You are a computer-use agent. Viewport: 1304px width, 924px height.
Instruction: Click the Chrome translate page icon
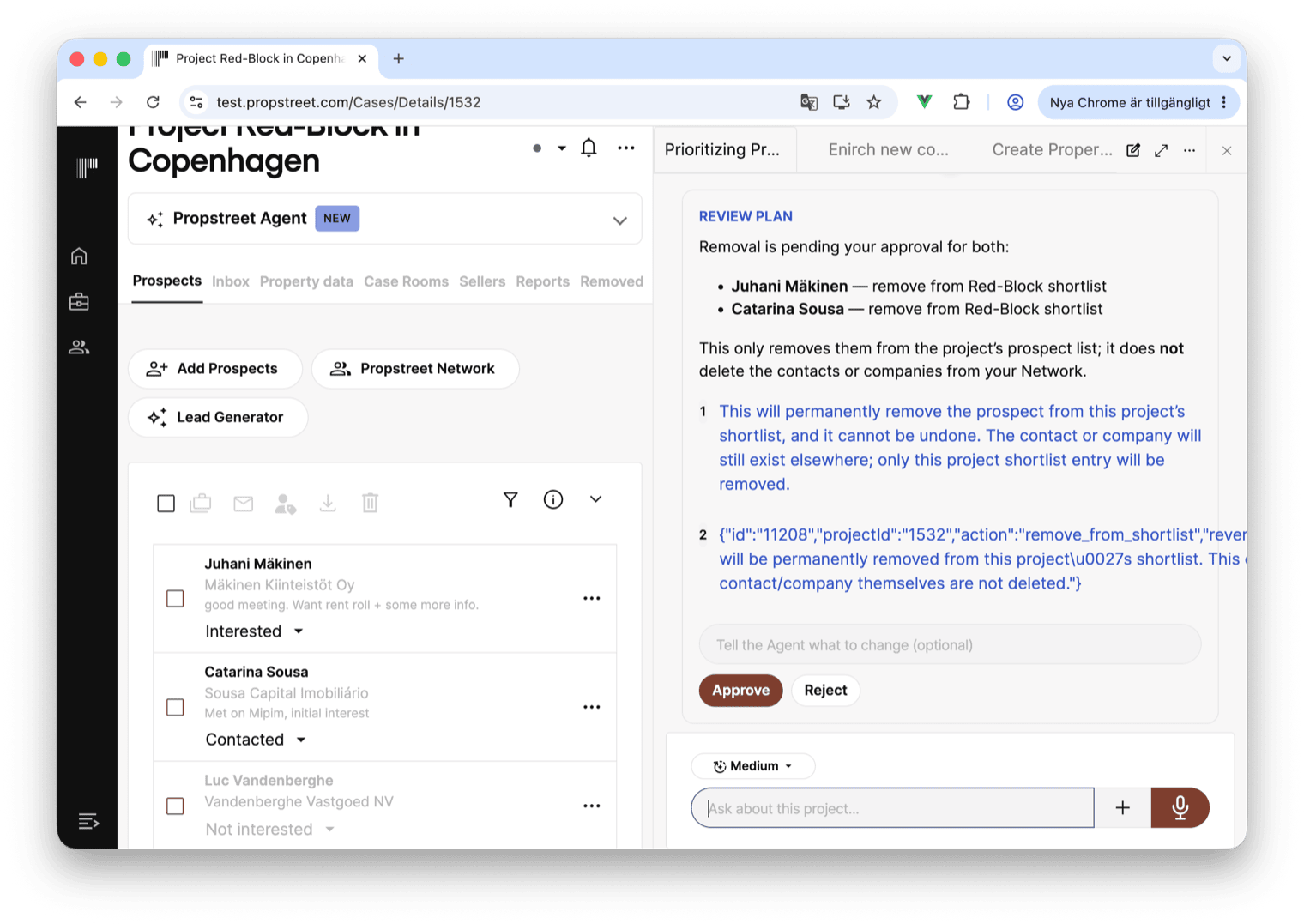pyautogui.click(x=809, y=102)
